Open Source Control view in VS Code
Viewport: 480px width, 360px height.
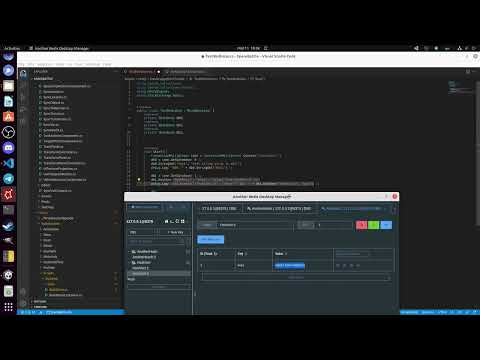[23, 98]
